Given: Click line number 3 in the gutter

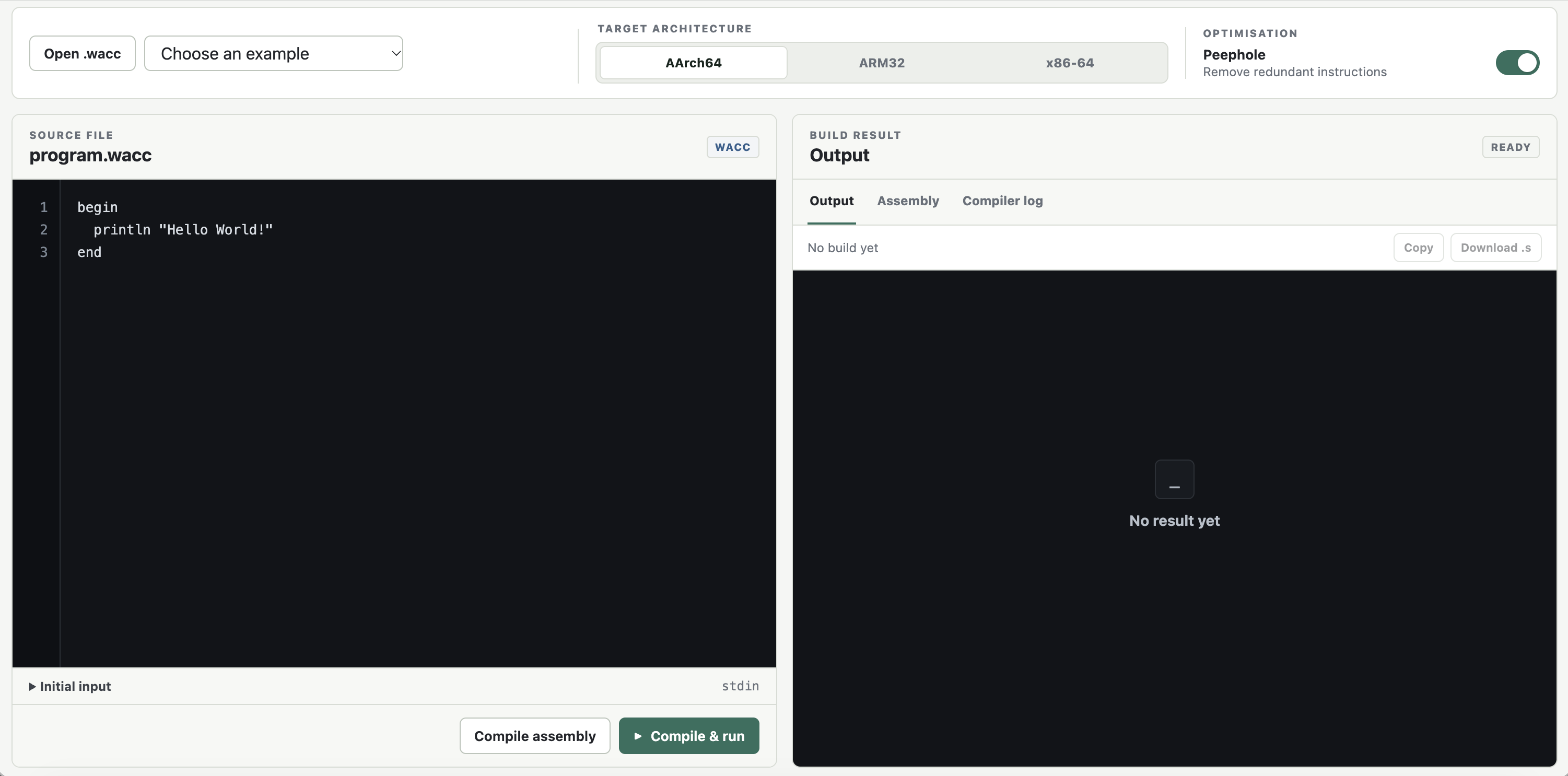Looking at the screenshot, I should (44, 252).
